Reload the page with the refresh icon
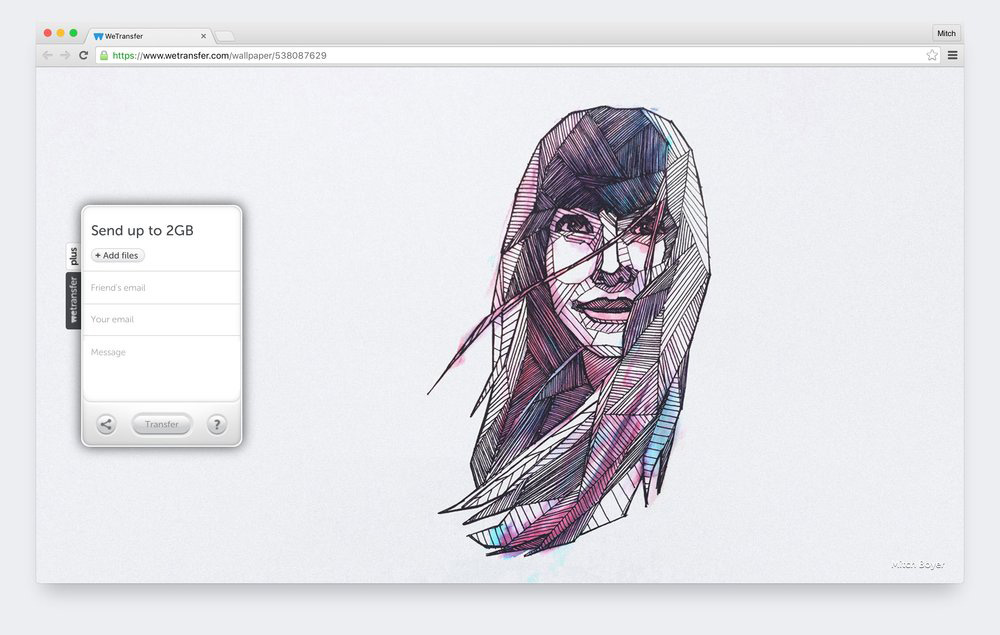1000x635 pixels. point(83,55)
